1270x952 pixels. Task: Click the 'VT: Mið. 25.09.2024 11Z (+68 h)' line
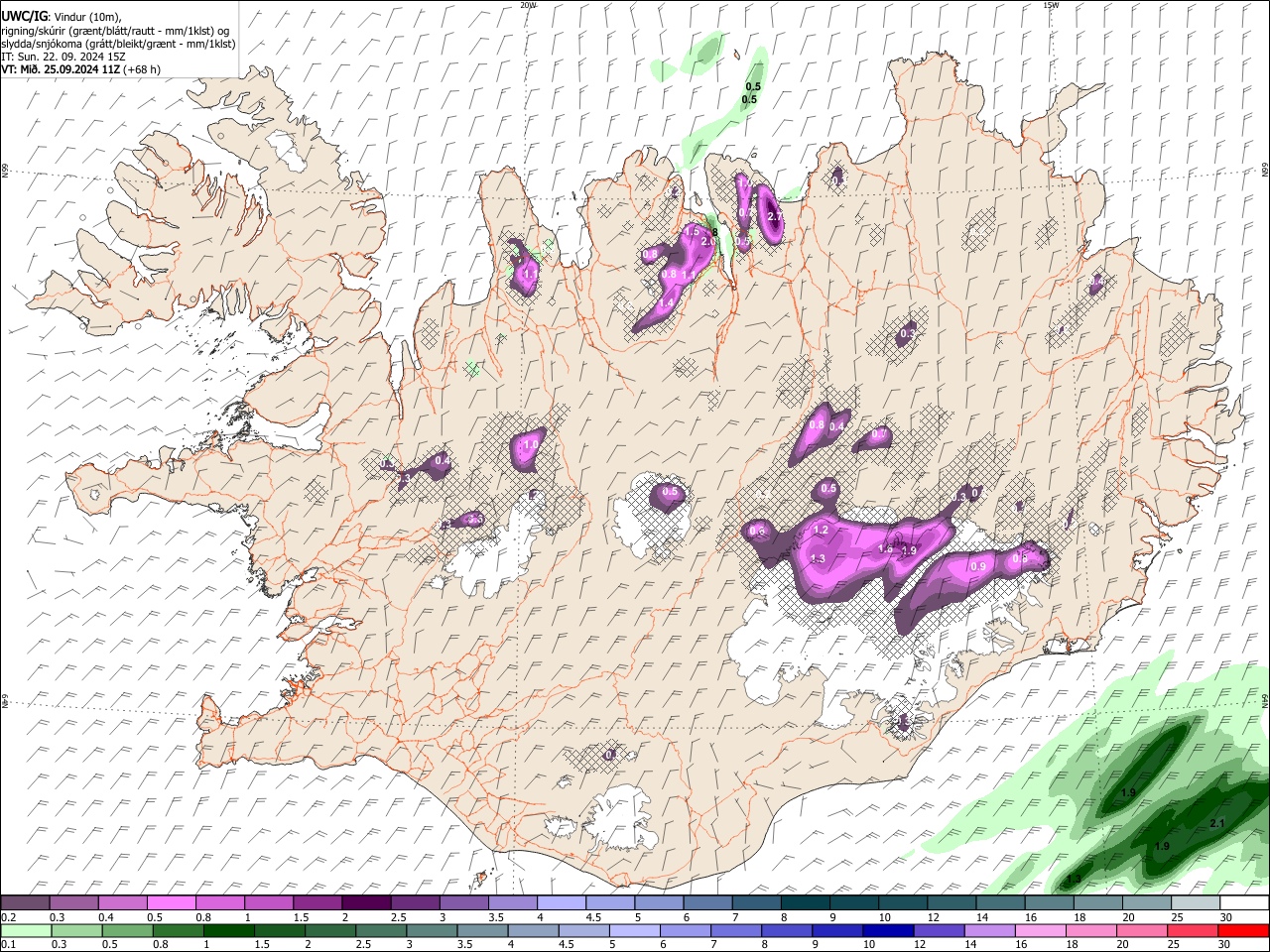[x=80, y=69]
